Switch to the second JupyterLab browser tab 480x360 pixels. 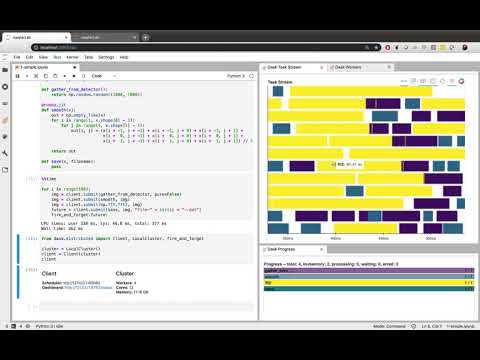click(x=104, y=37)
